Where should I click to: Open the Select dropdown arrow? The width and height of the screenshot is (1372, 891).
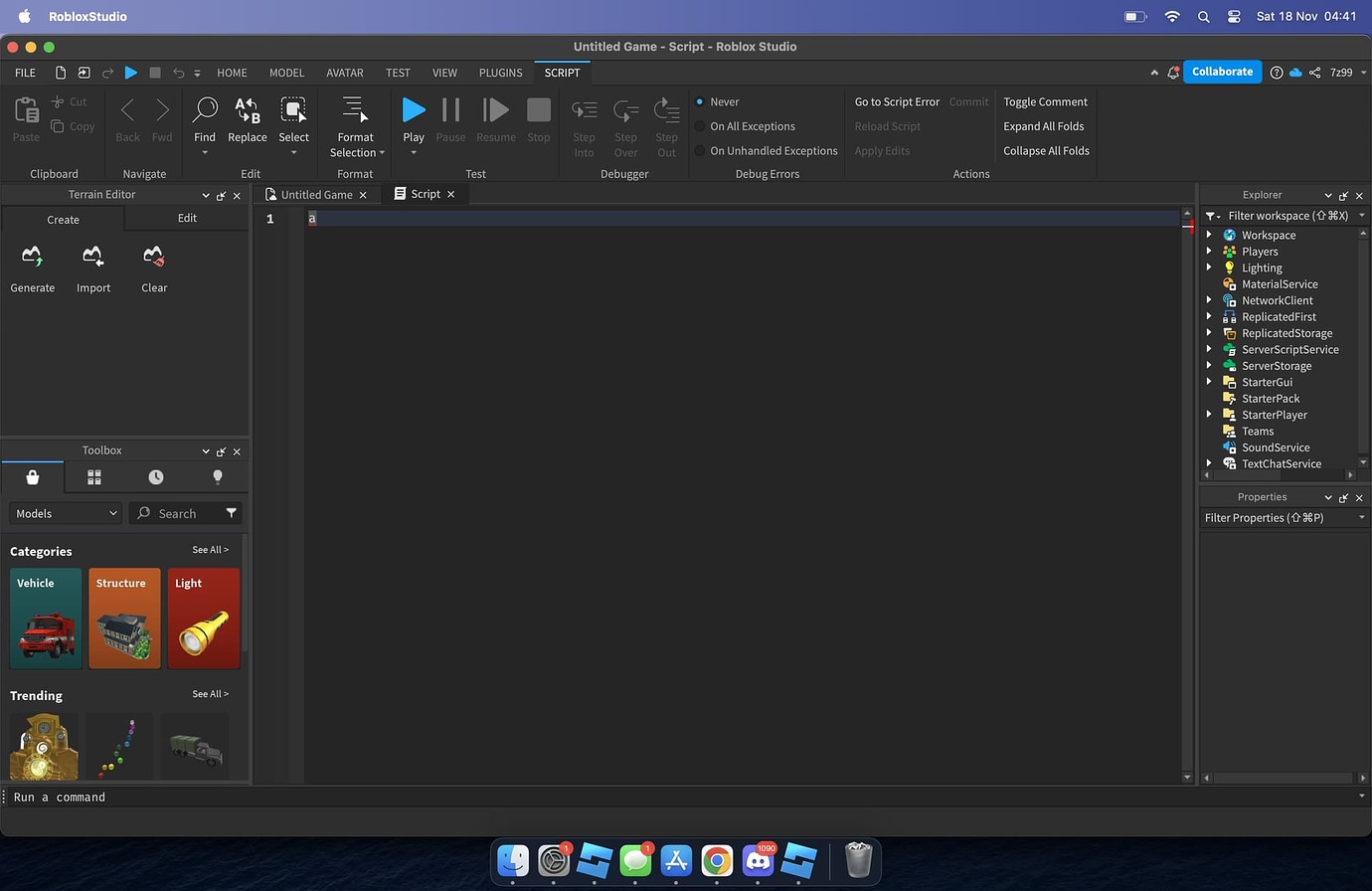[x=293, y=153]
